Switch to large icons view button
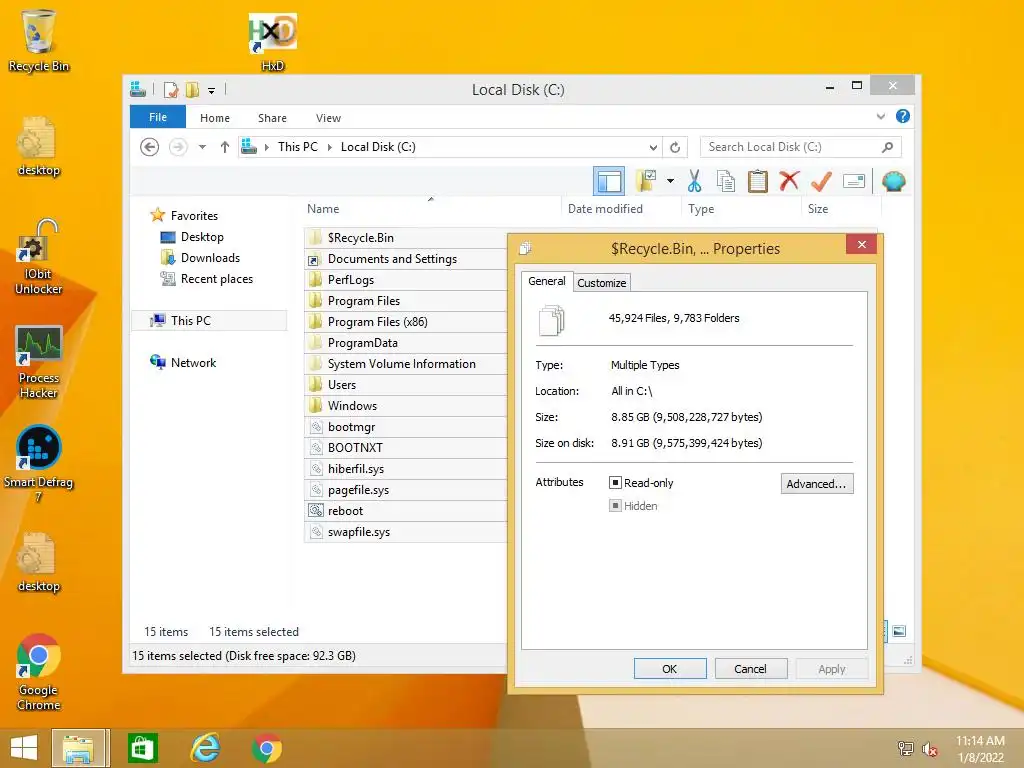The height and width of the screenshot is (768, 1024). (899, 631)
